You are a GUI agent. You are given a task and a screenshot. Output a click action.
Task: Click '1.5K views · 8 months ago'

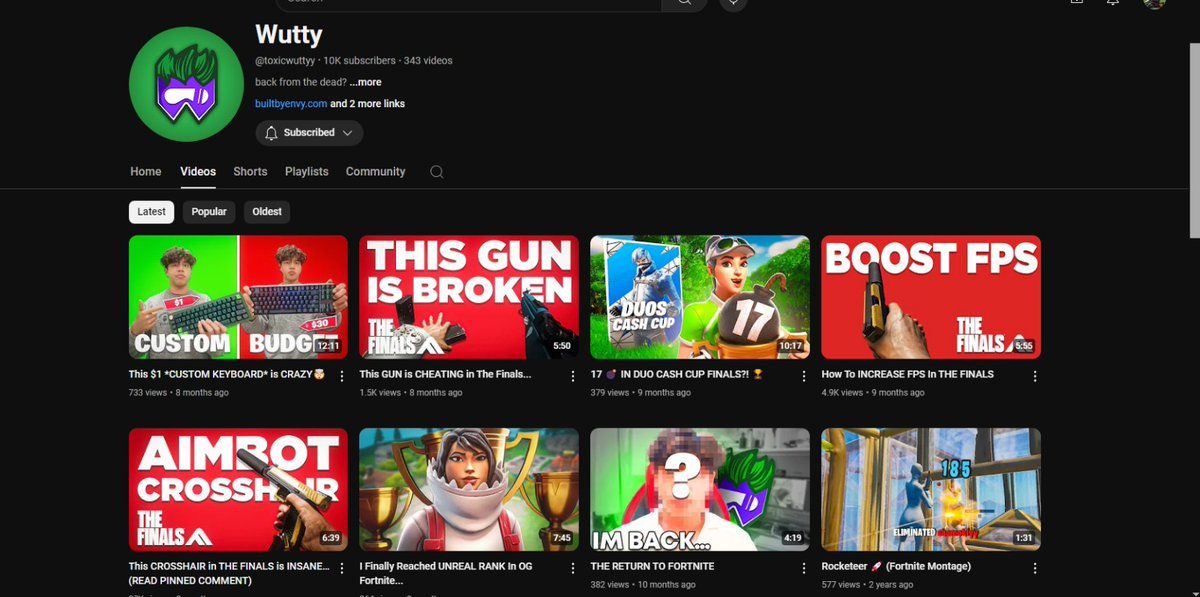pos(411,393)
